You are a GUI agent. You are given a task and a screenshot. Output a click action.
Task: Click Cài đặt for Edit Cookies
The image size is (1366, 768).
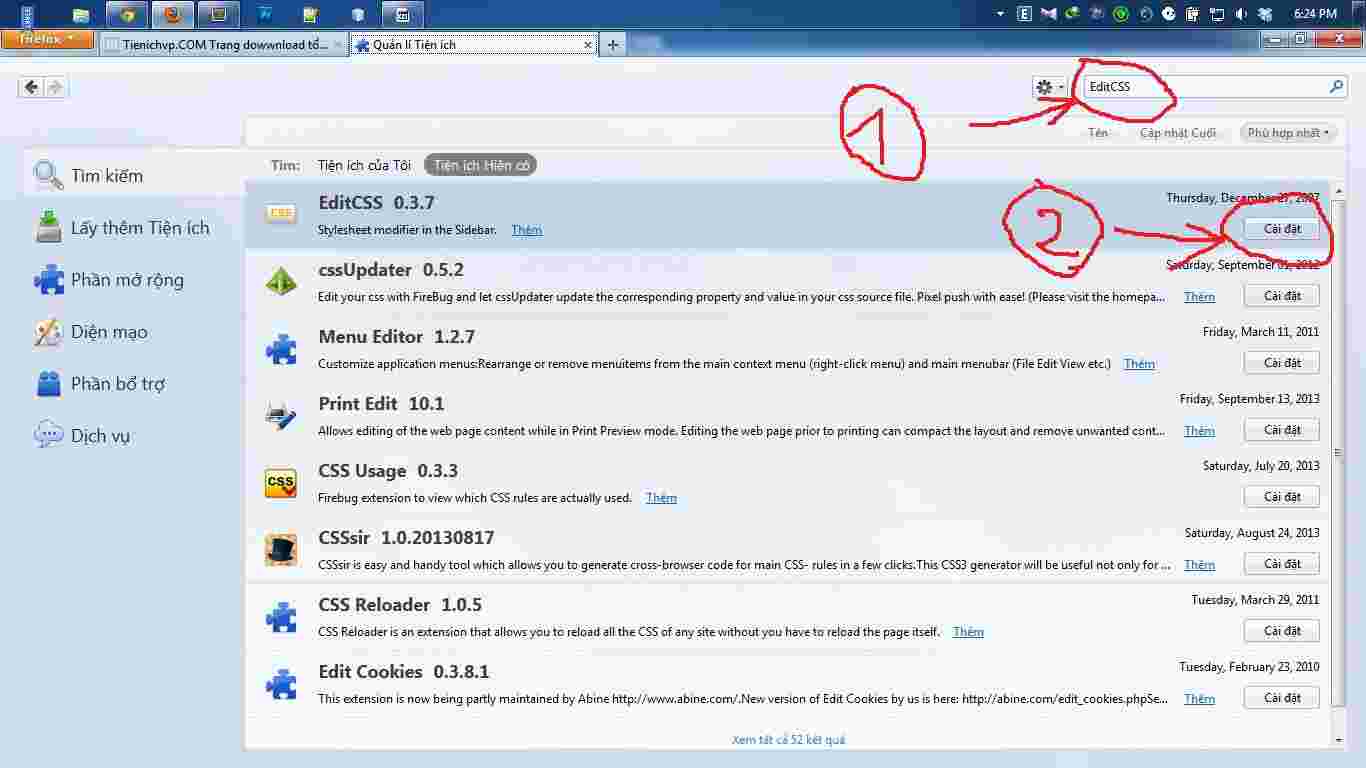pos(1282,698)
